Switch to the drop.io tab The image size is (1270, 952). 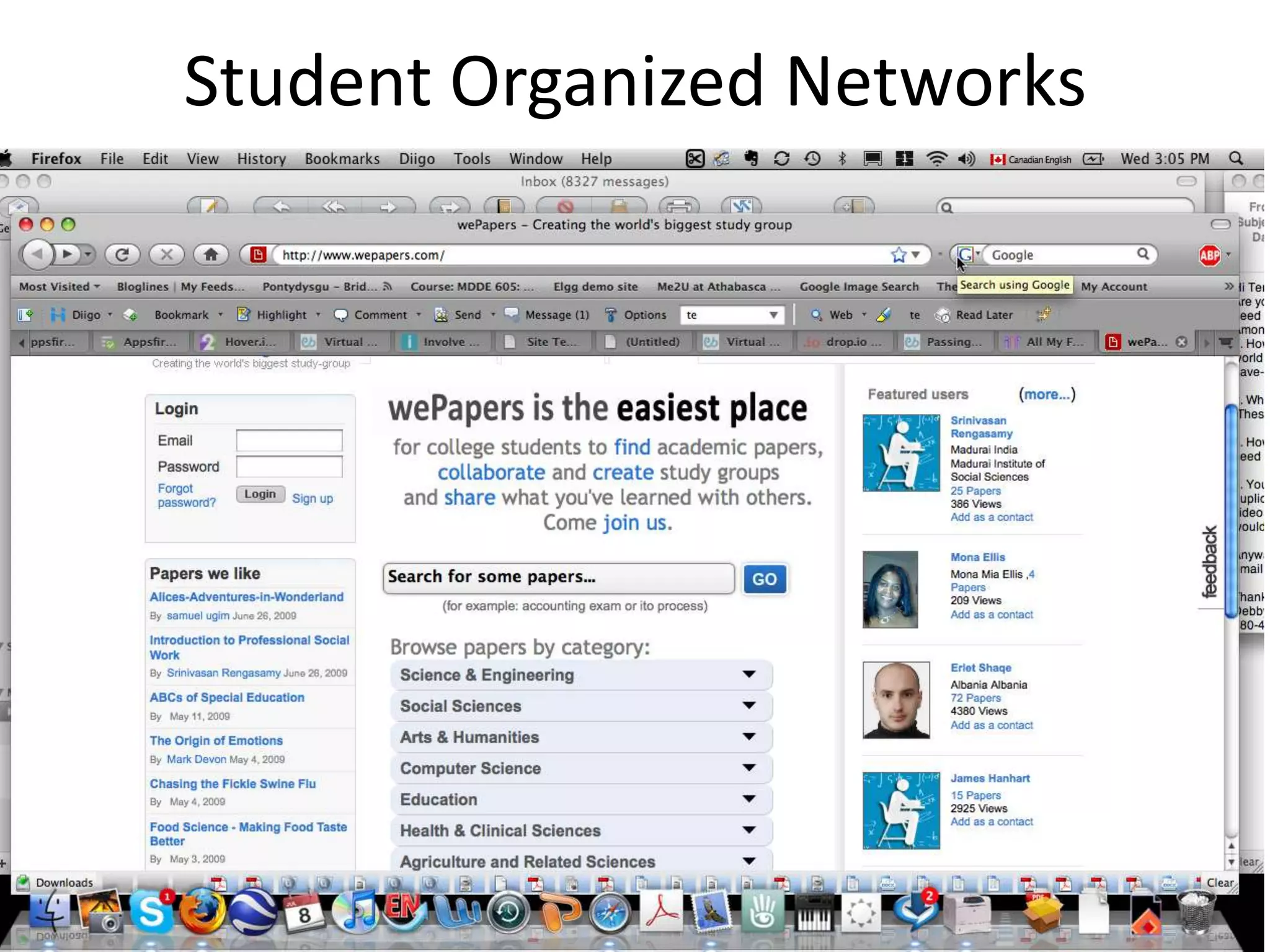[x=845, y=342]
